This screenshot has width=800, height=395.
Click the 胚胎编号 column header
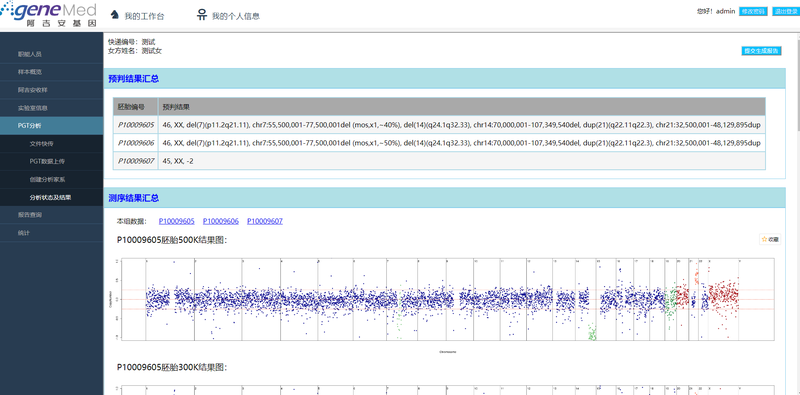(136, 107)
